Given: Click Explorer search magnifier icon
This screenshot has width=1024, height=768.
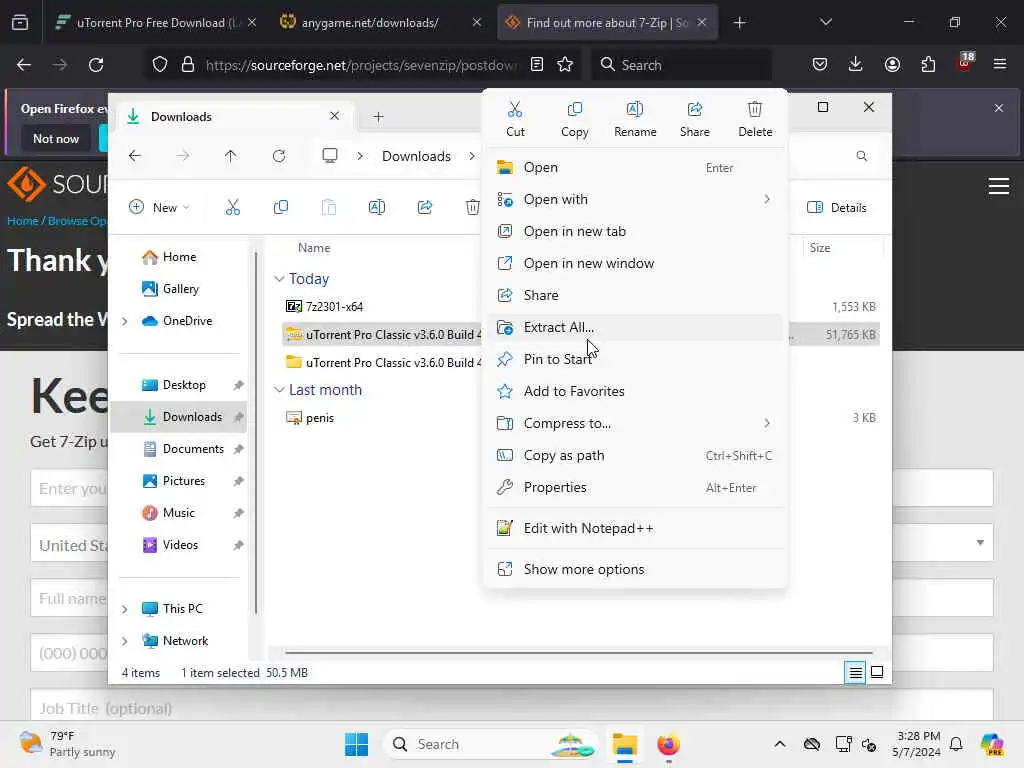Looking at the screenshot, I should (861, 156).
